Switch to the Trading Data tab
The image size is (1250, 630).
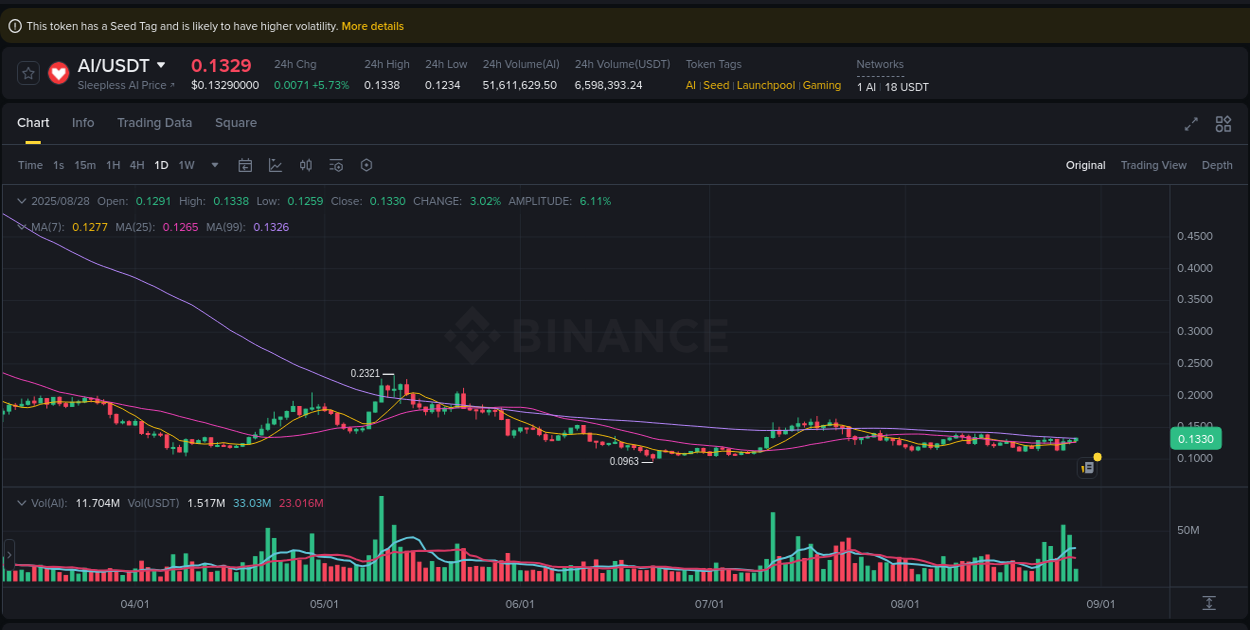point(154,122)
